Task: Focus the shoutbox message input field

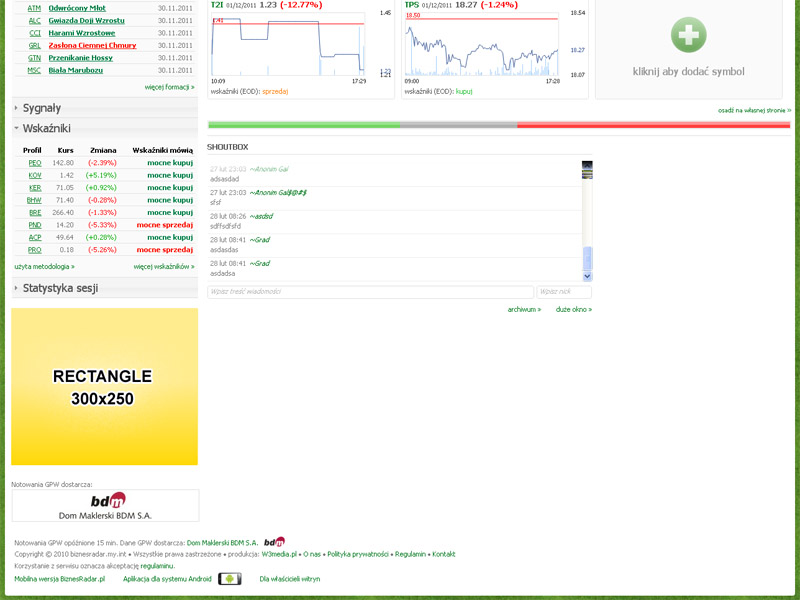Action: (x=368, y=292)
